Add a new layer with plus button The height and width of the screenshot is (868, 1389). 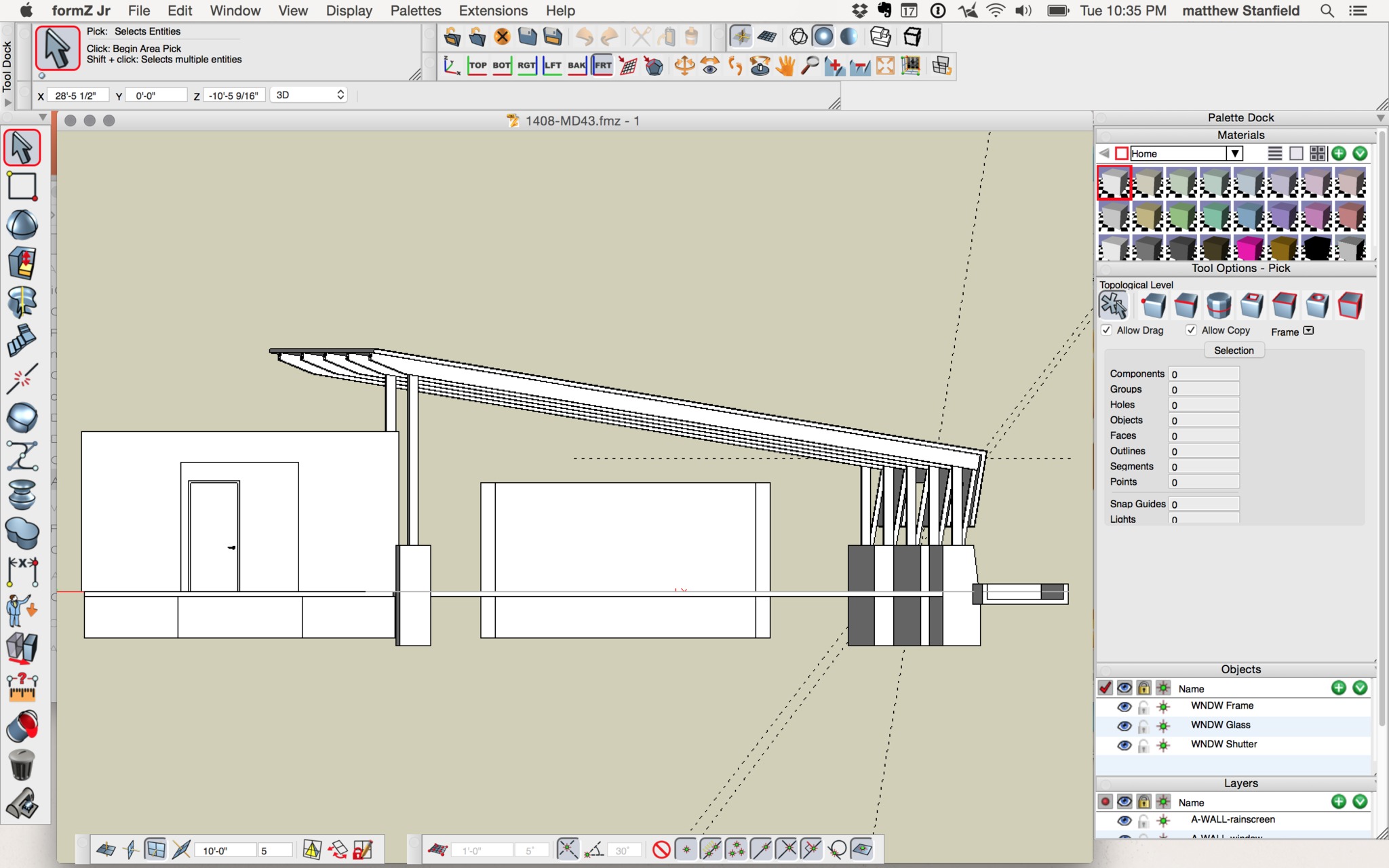click(1338, 802)
